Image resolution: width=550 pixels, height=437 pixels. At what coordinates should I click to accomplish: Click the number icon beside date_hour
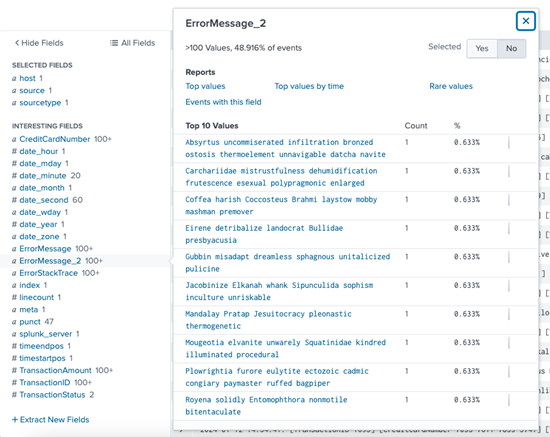[x=14, y=151]
